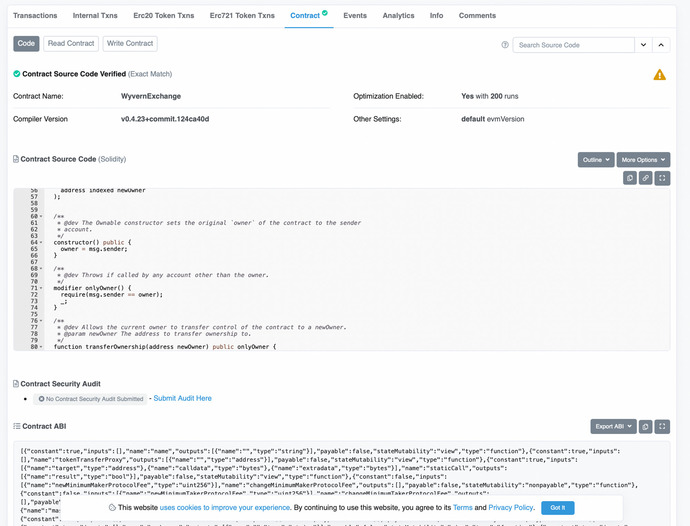The image size is (690, 526).
Task: Dismiss cookie notice with Got It
Action: tap(558, 508)
